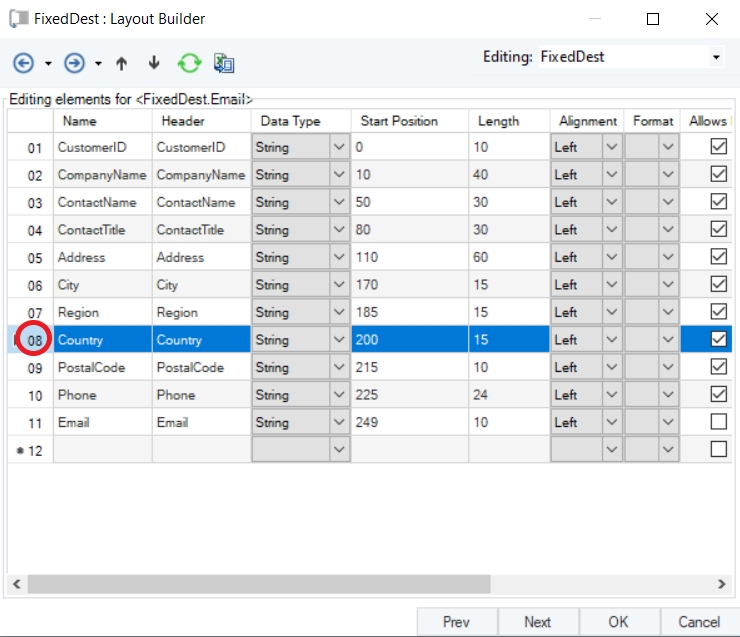740x637 pixels.
Task: Click the move up arrow icon
Action: 122,63
